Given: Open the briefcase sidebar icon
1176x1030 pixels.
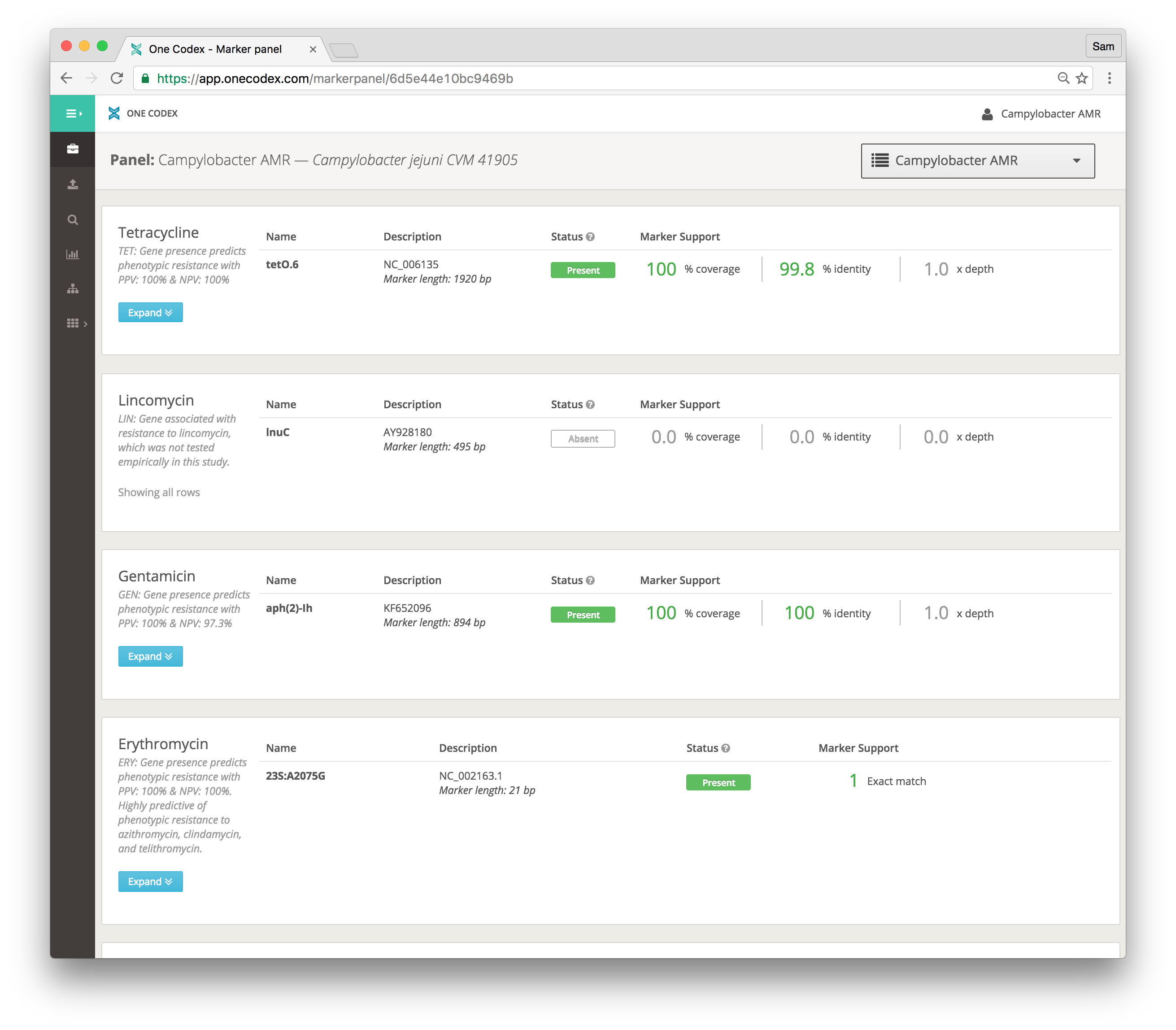Looking at the screenshot, I should [x=73, y=149].
